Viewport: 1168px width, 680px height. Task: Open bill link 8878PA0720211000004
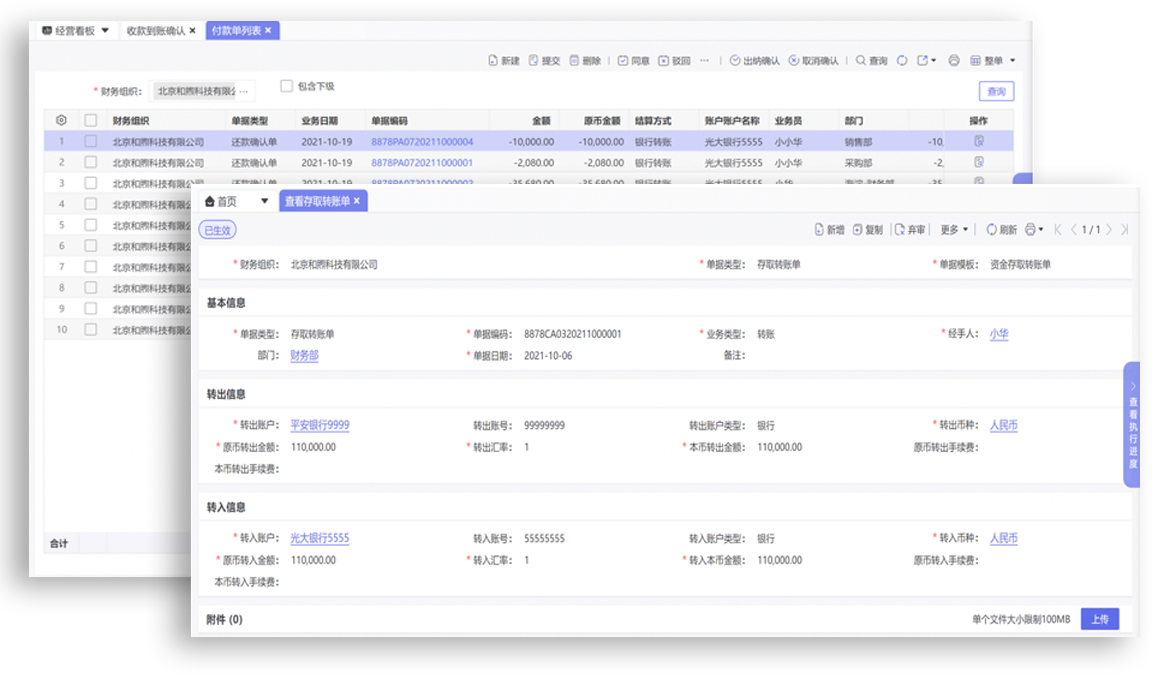click(422, 141)
